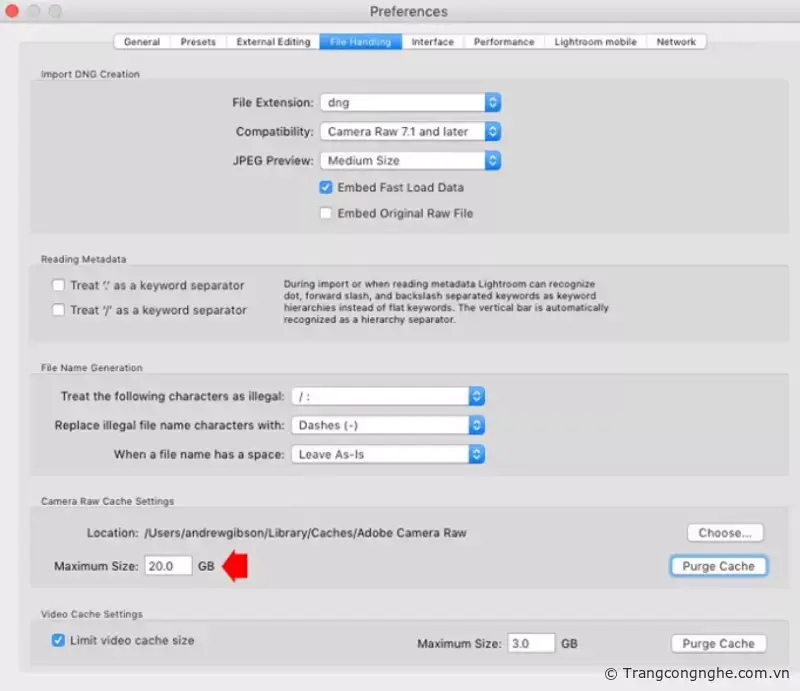
Task: Uncheck Embed Fast Load Data
Action: (326, 187)
